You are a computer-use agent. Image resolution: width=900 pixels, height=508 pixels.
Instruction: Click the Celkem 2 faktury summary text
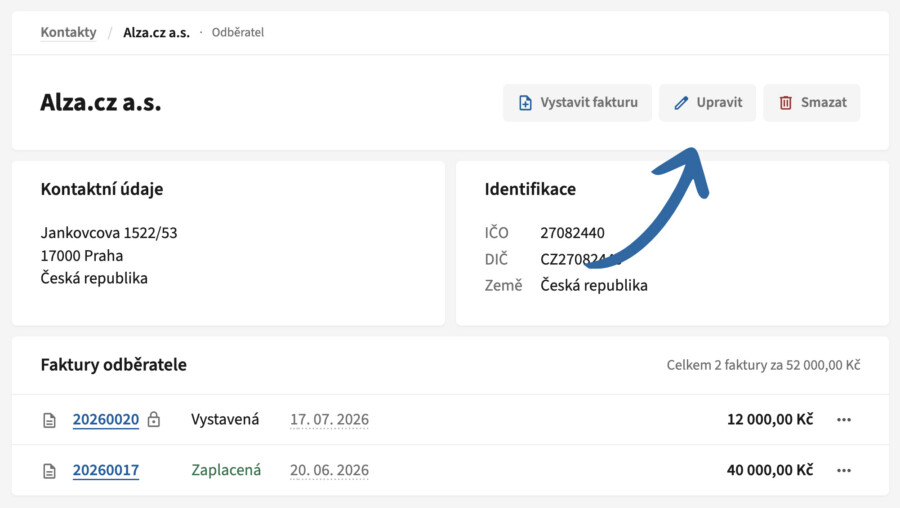tap(763, 365)
